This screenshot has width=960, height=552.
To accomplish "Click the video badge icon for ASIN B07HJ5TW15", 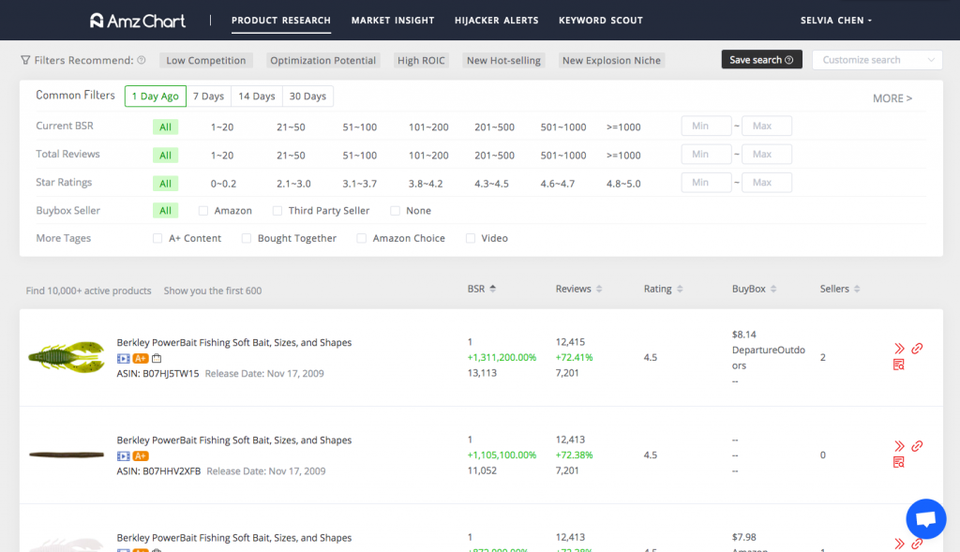I will point(123,359).
